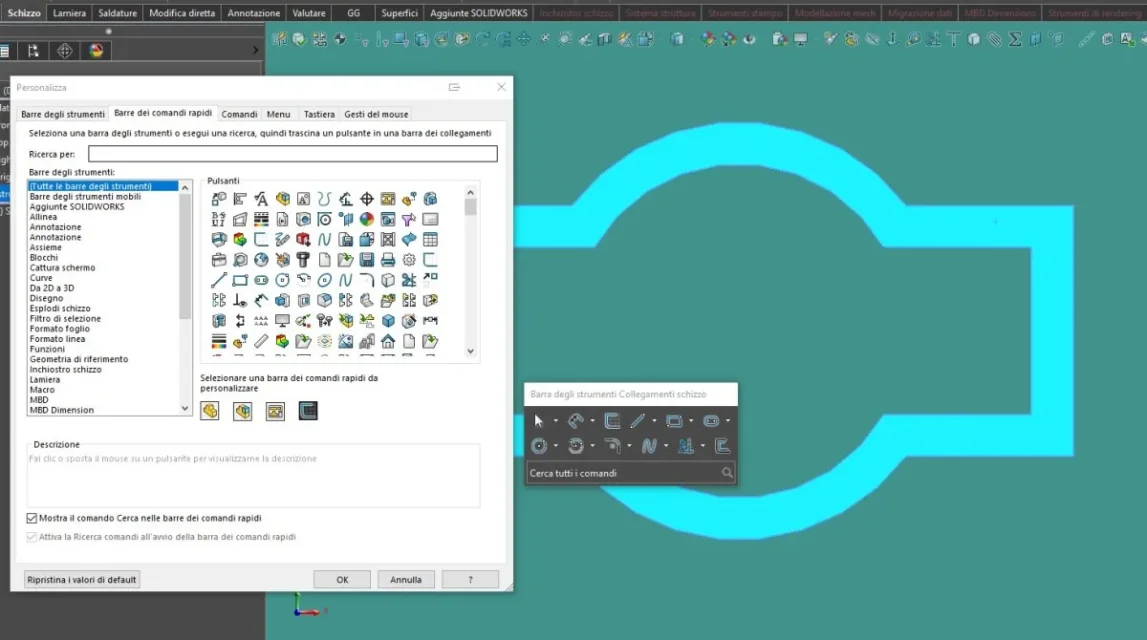
Task: Open dropdown arrow beside the Spline tool
Action: (666, 445)
